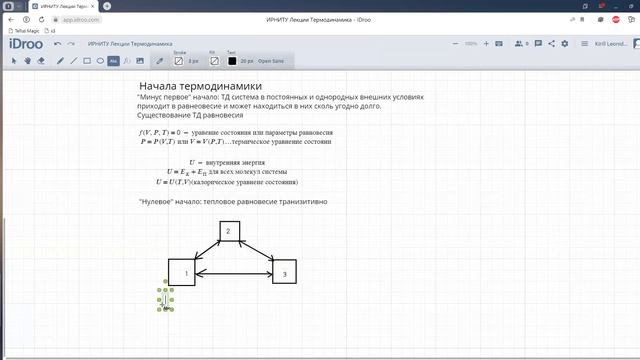This screenshot has width=640, height=360.
Task: Open the share board icon
Action: (x=551, y=43)
